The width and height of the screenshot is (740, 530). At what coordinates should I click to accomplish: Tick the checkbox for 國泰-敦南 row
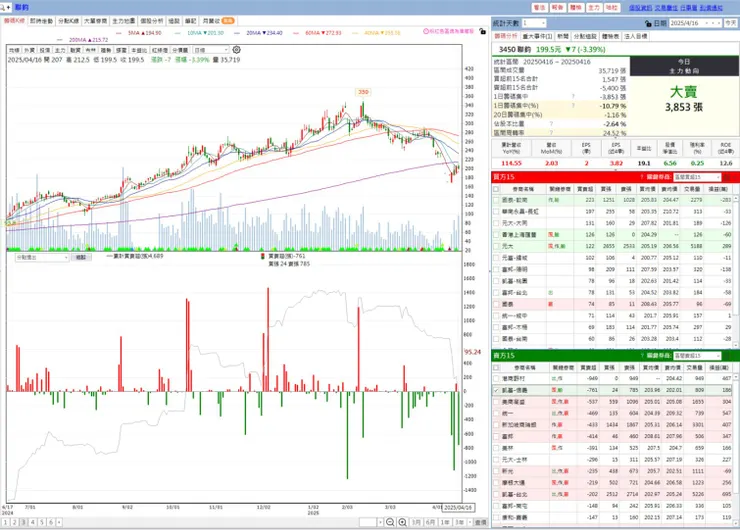click(496, 200)
